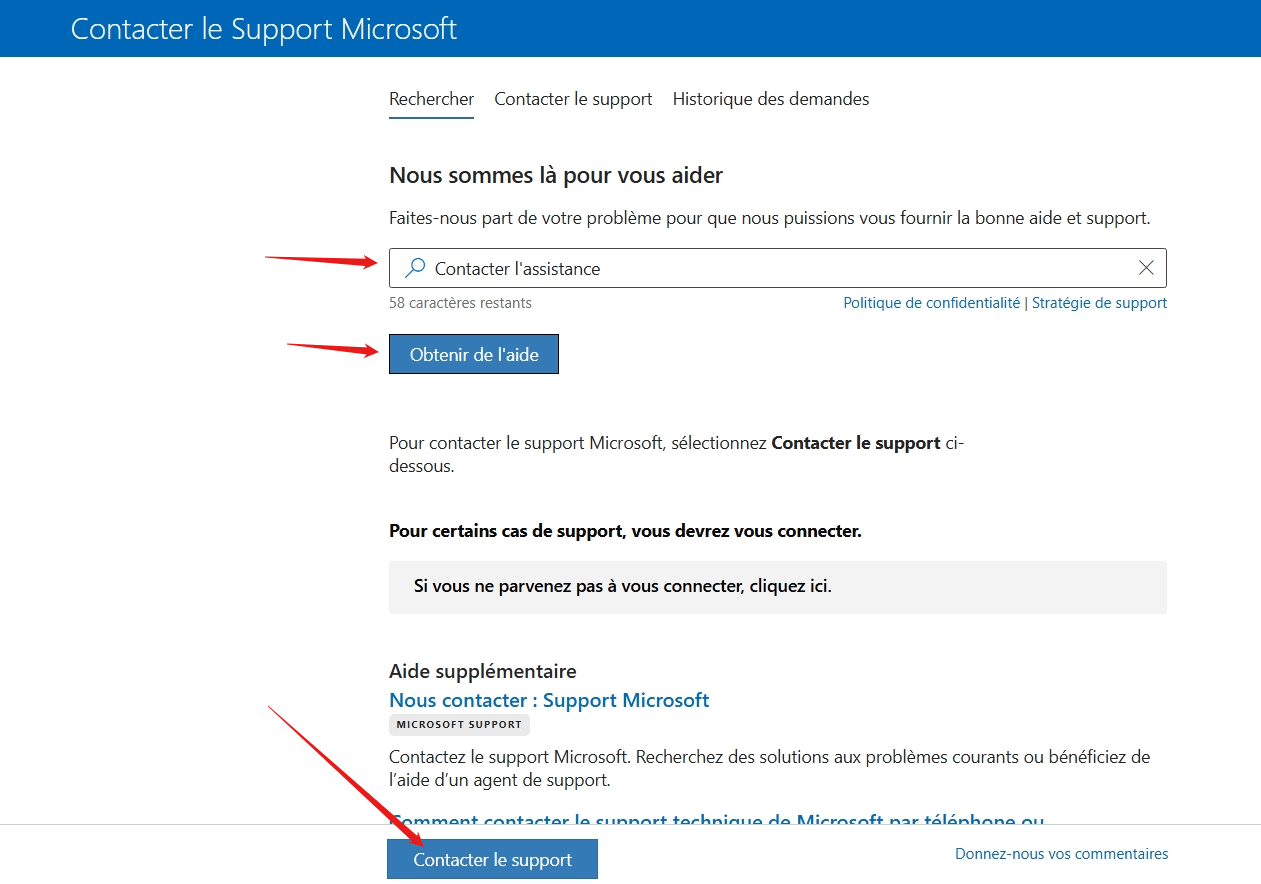Open the Contacter le support tab
This screenshot has width=1261, height=884.
pos(573,99)
